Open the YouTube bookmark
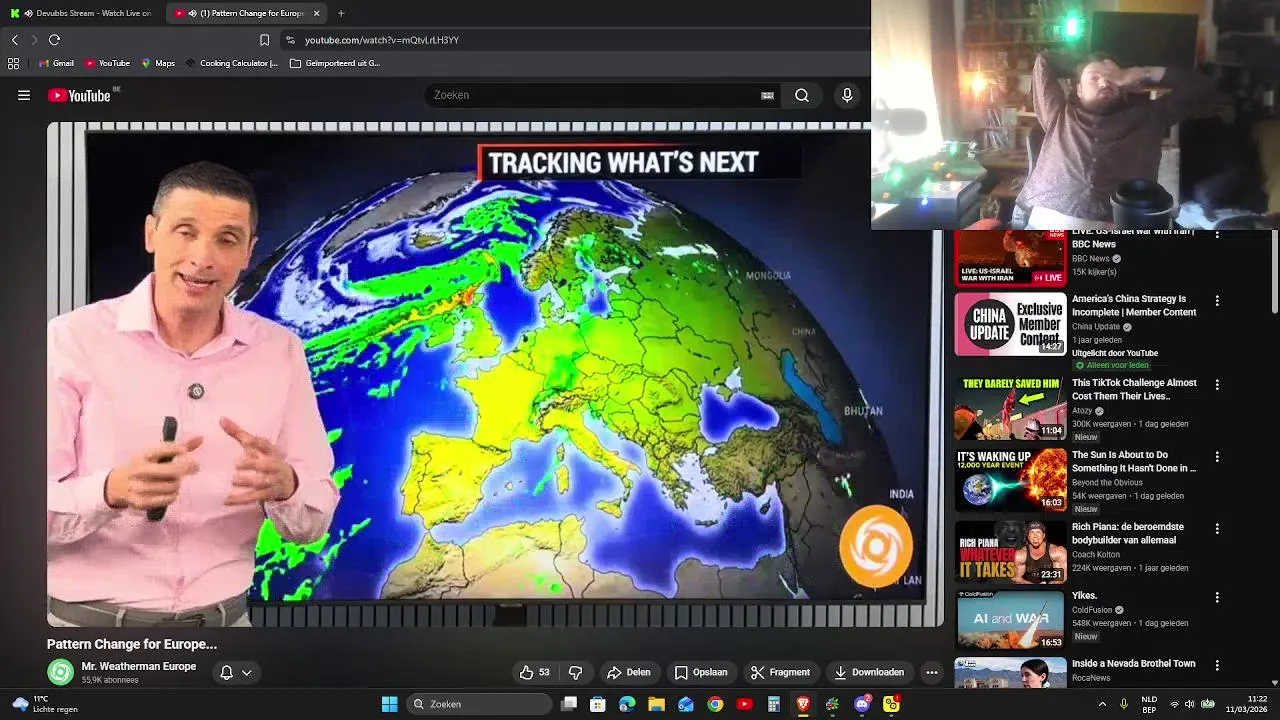This screenshot has width=1280, height=720. tap(107, 63)
